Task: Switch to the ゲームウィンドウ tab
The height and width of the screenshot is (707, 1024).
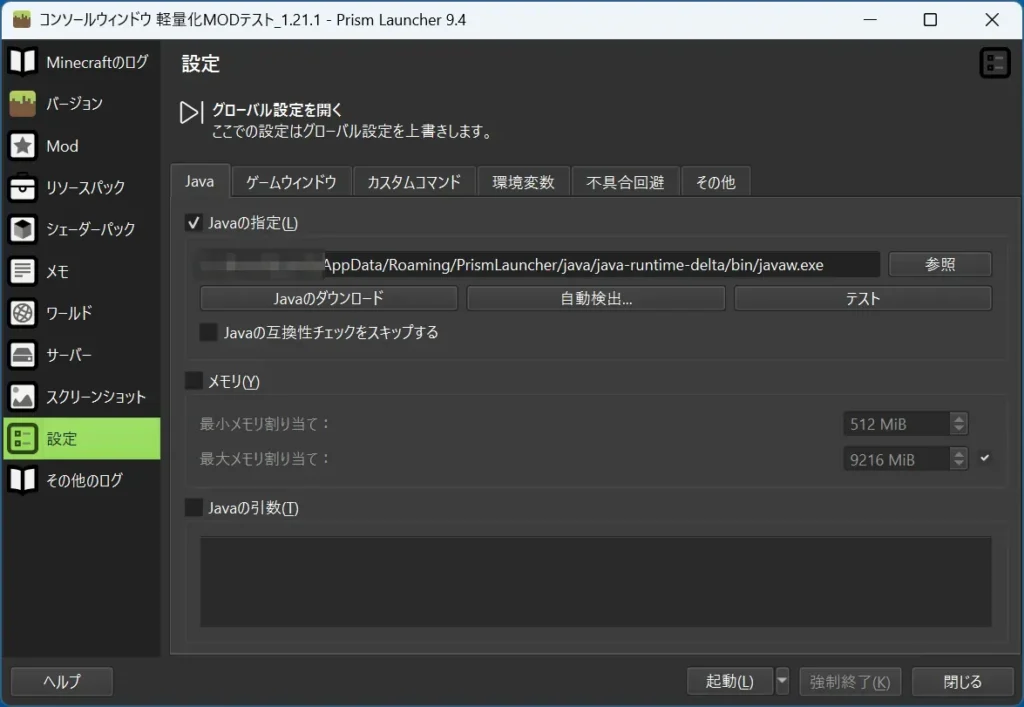Action: (292, 182)
